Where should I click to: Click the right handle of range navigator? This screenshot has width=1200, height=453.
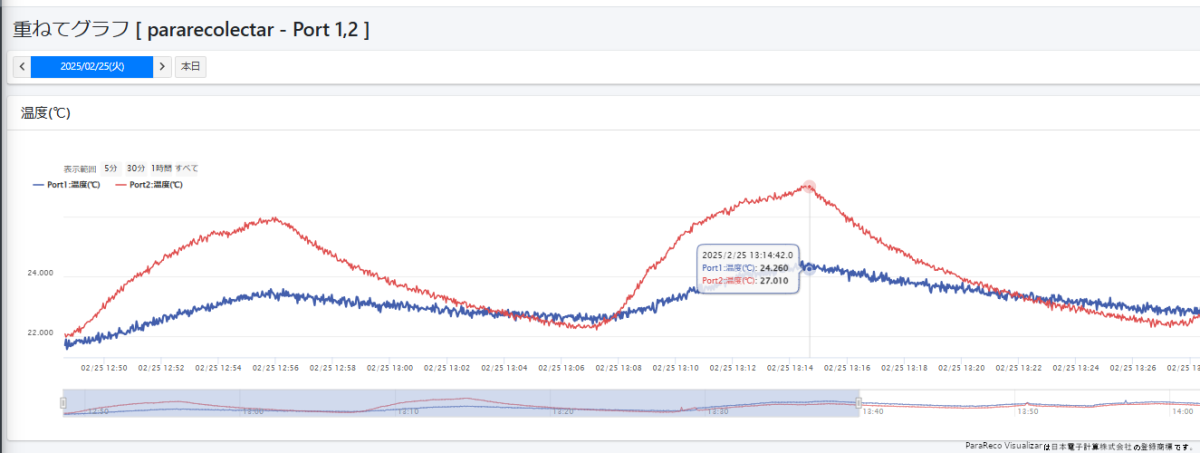pos(859,403)
